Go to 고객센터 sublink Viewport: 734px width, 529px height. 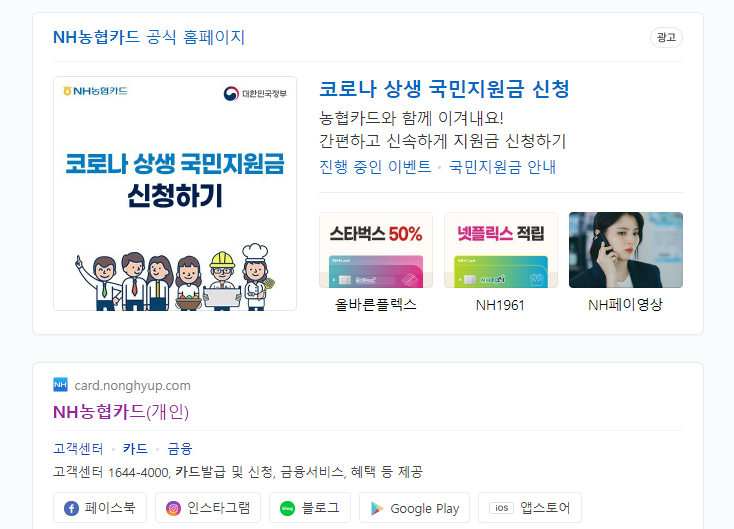(78, 448)
